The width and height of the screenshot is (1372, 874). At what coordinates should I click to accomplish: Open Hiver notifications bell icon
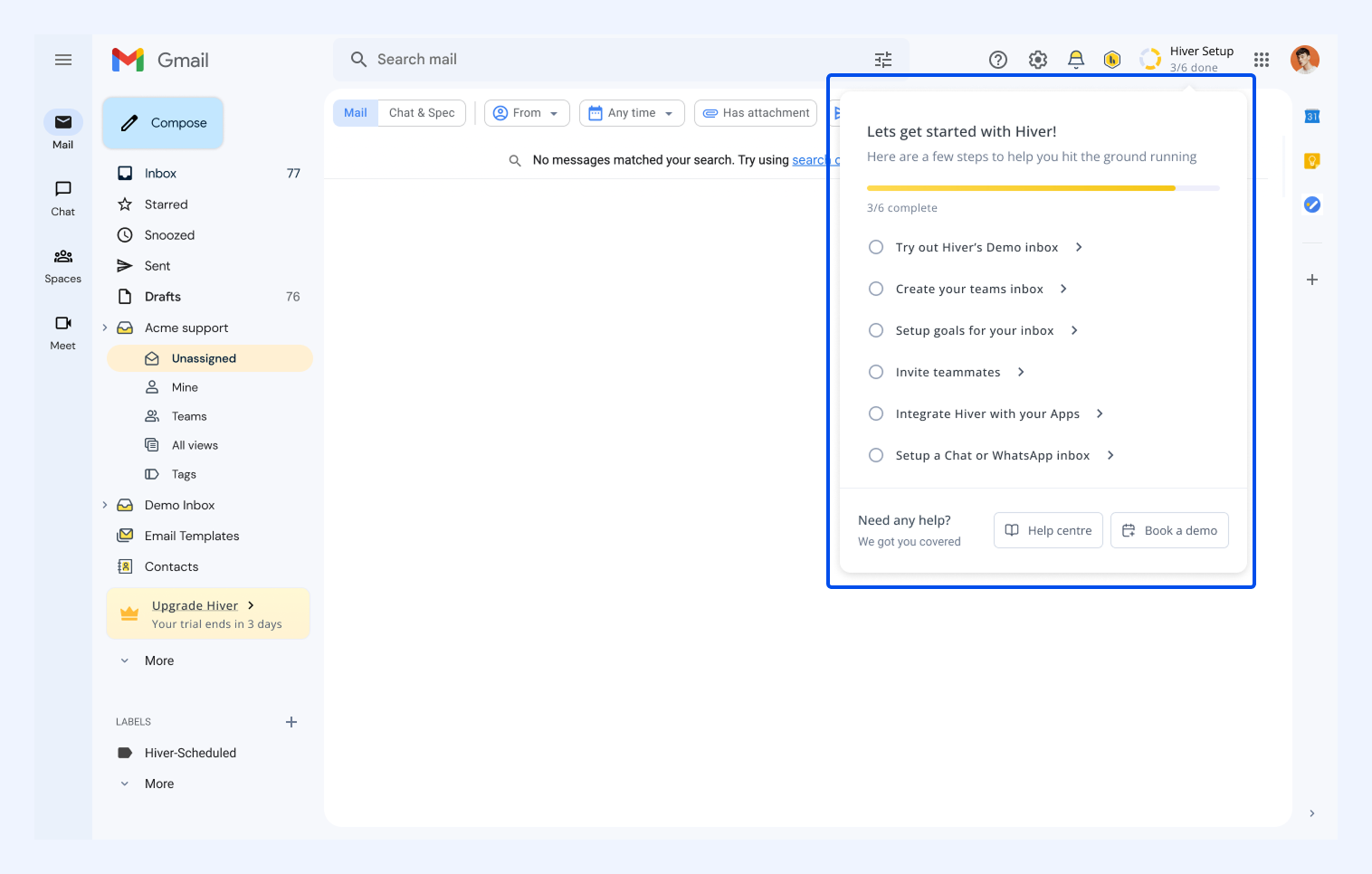tap(1076, 60)
